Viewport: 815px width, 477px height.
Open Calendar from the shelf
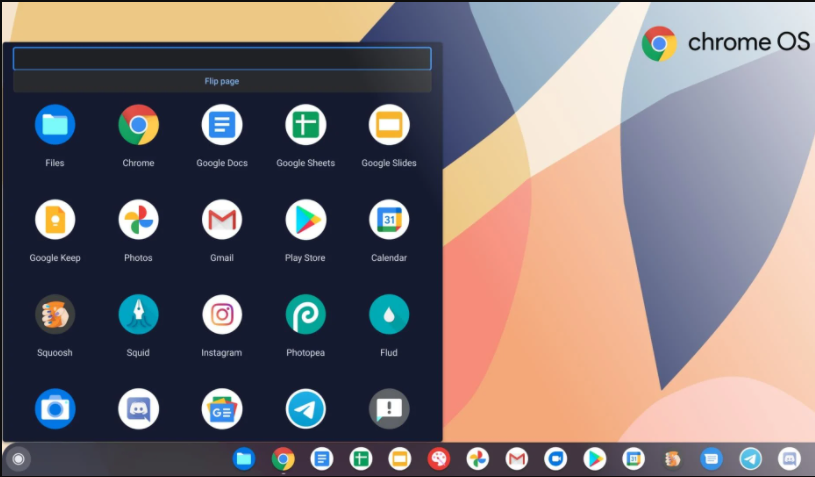tap(634, 459)
